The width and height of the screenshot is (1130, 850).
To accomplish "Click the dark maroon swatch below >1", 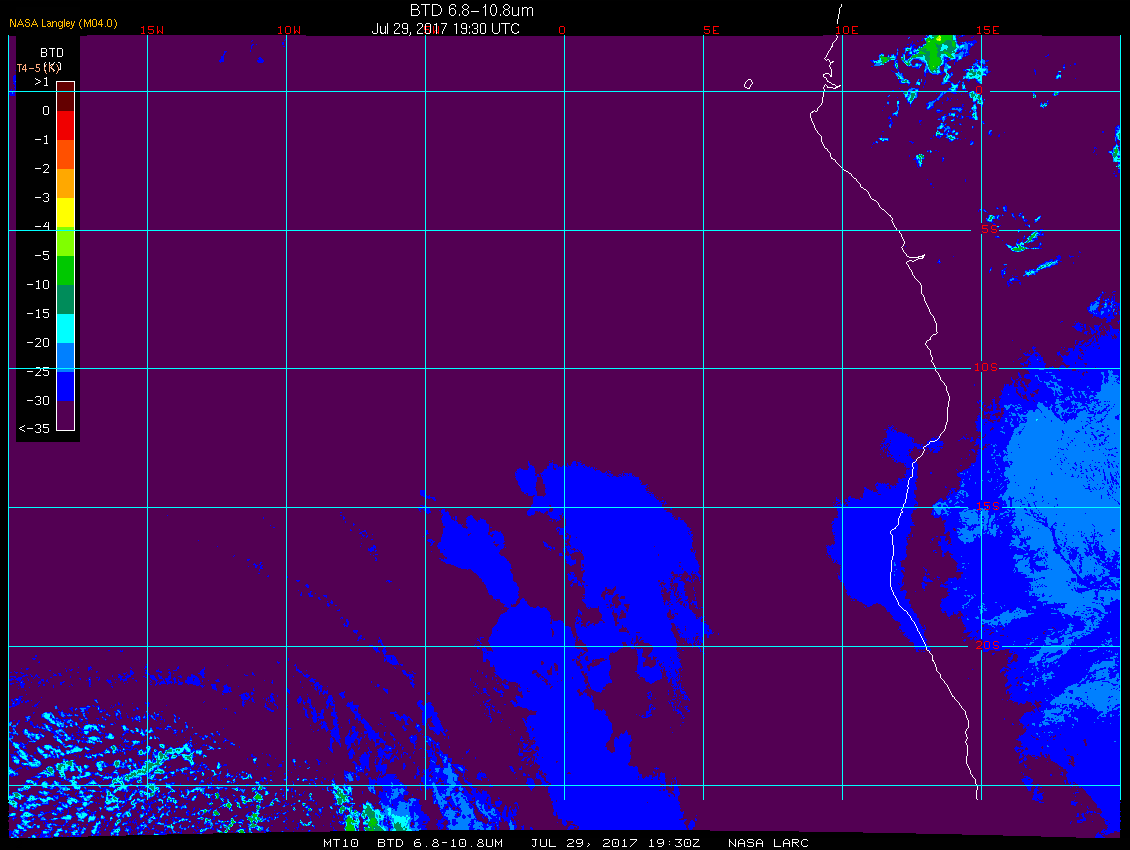I will 66,97.
